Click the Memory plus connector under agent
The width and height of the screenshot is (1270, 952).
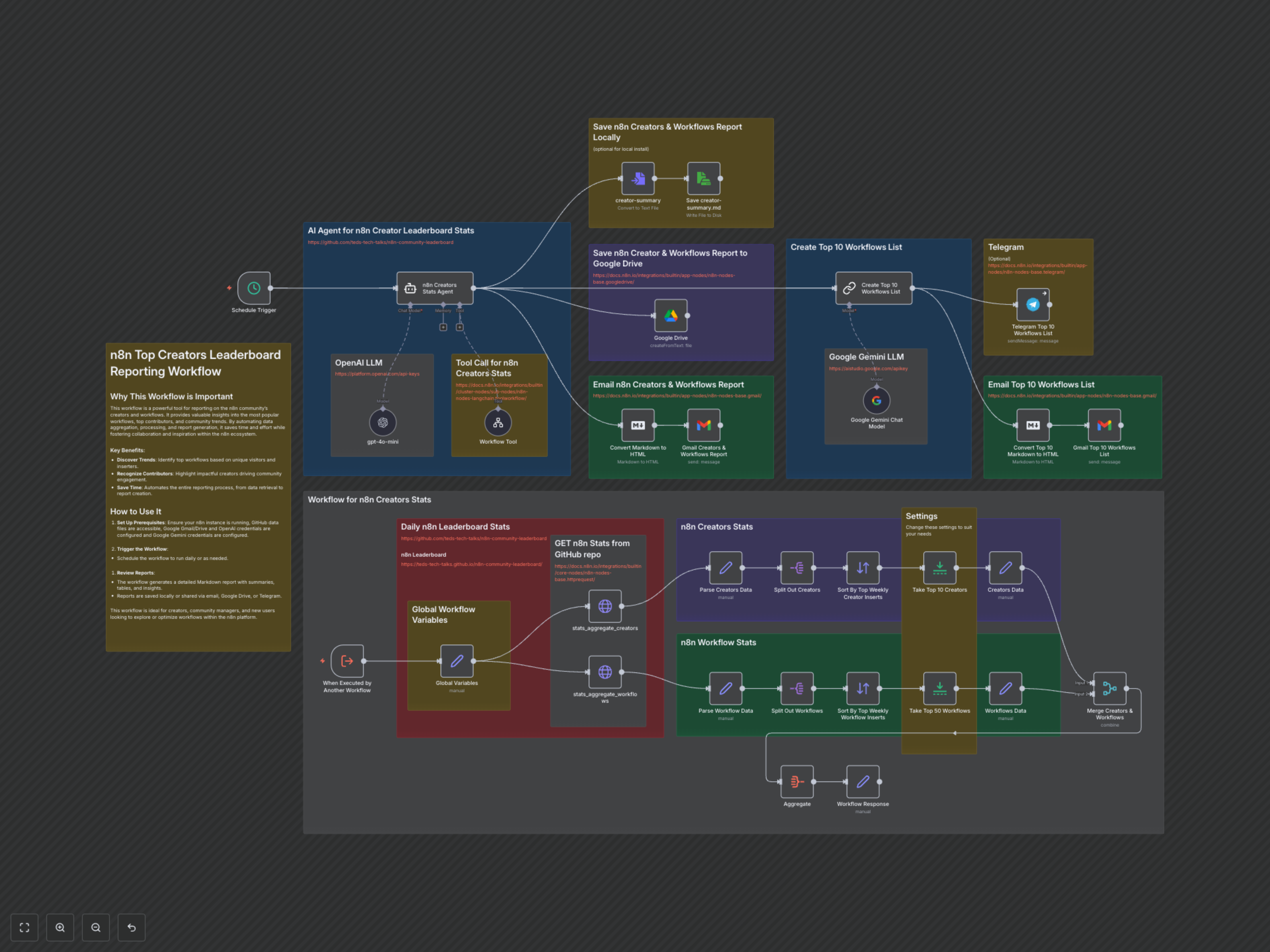click(443, 327)
